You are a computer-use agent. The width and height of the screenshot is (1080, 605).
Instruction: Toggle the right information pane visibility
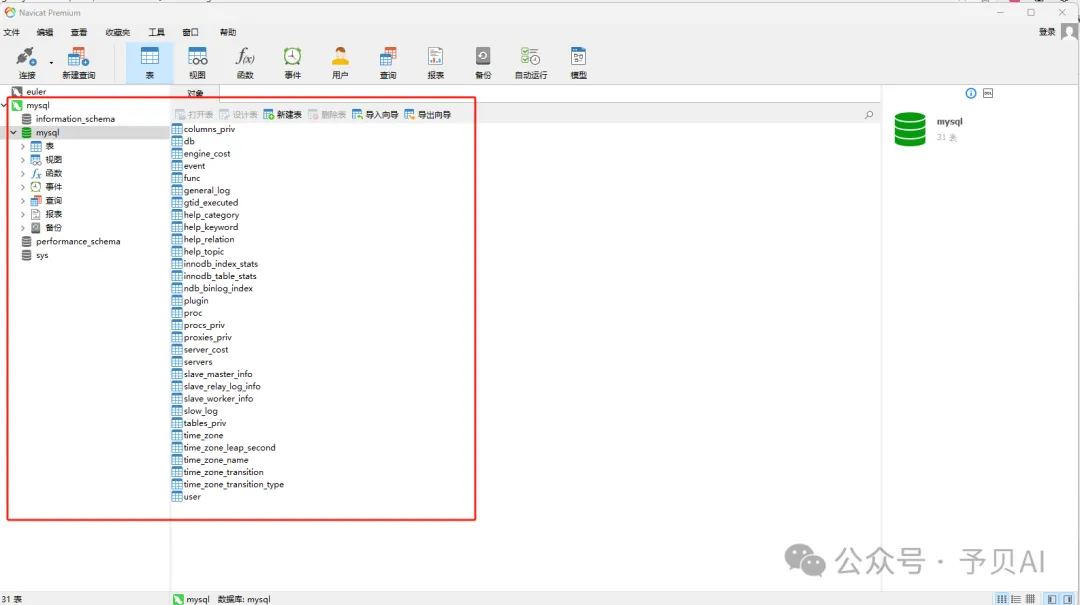(x=1068, y=599)
